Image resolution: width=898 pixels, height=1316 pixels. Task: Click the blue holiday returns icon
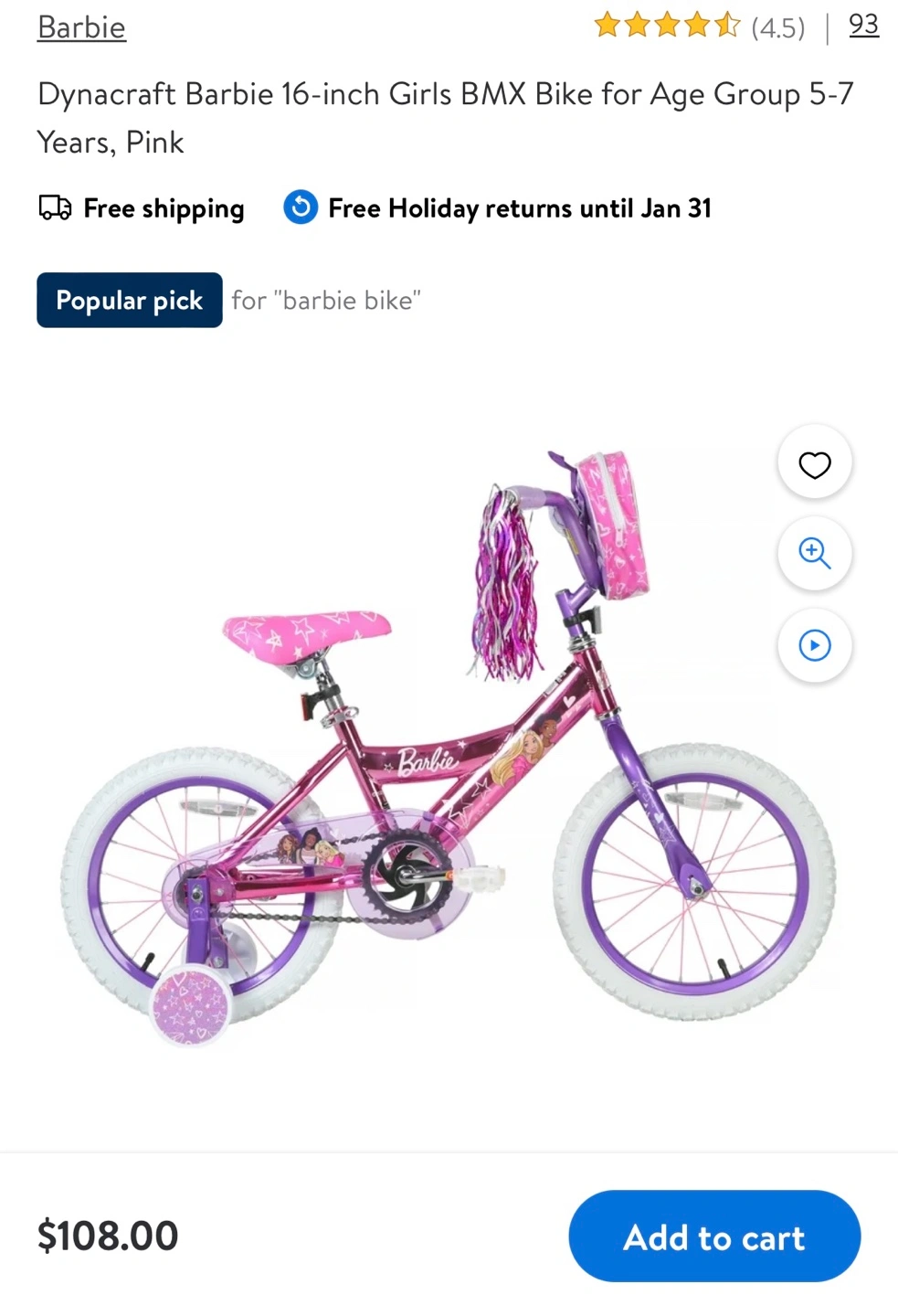pos(301,207)
